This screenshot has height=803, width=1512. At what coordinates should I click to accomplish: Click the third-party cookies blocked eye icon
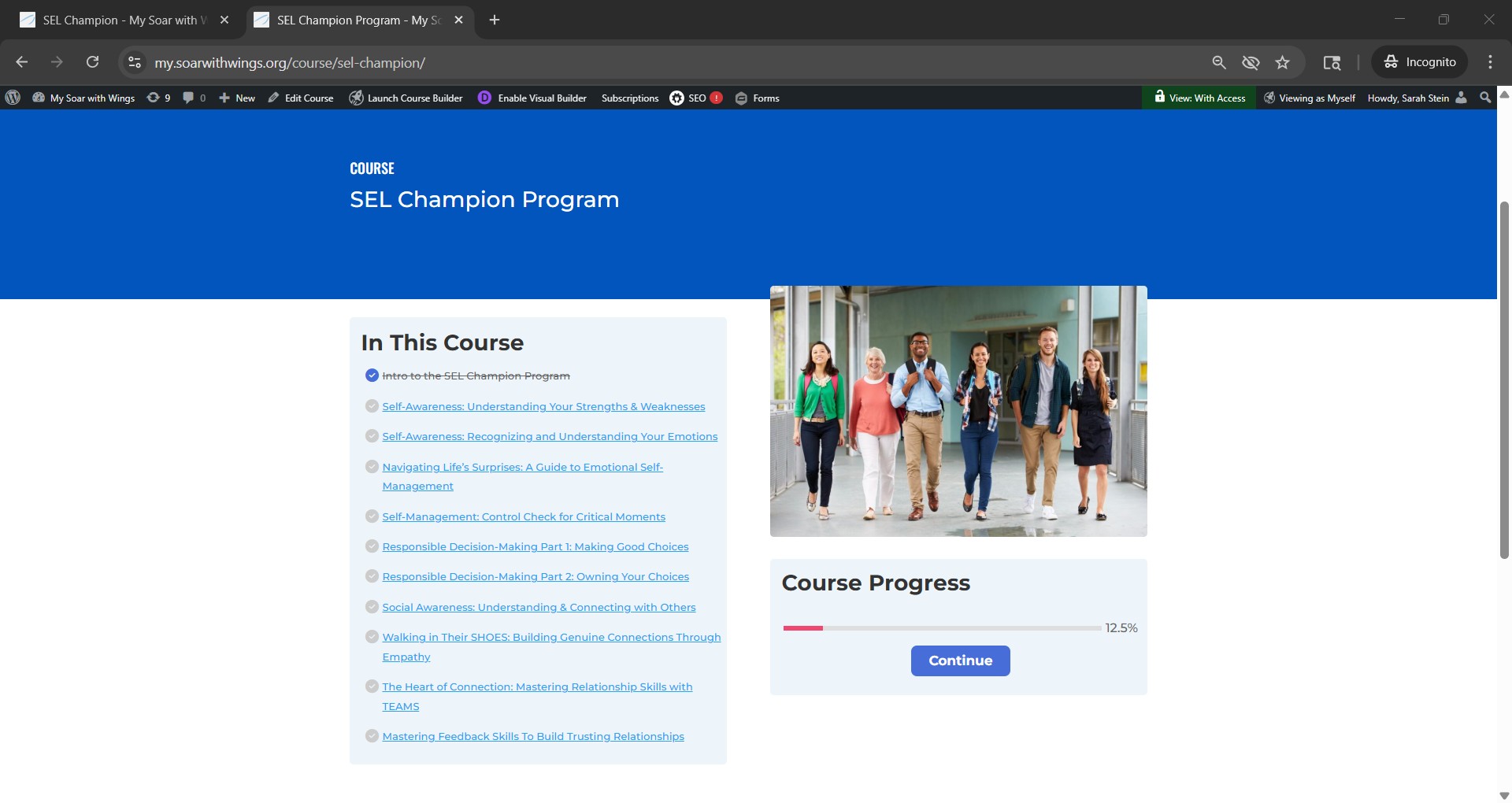(x=1251, y=62)
